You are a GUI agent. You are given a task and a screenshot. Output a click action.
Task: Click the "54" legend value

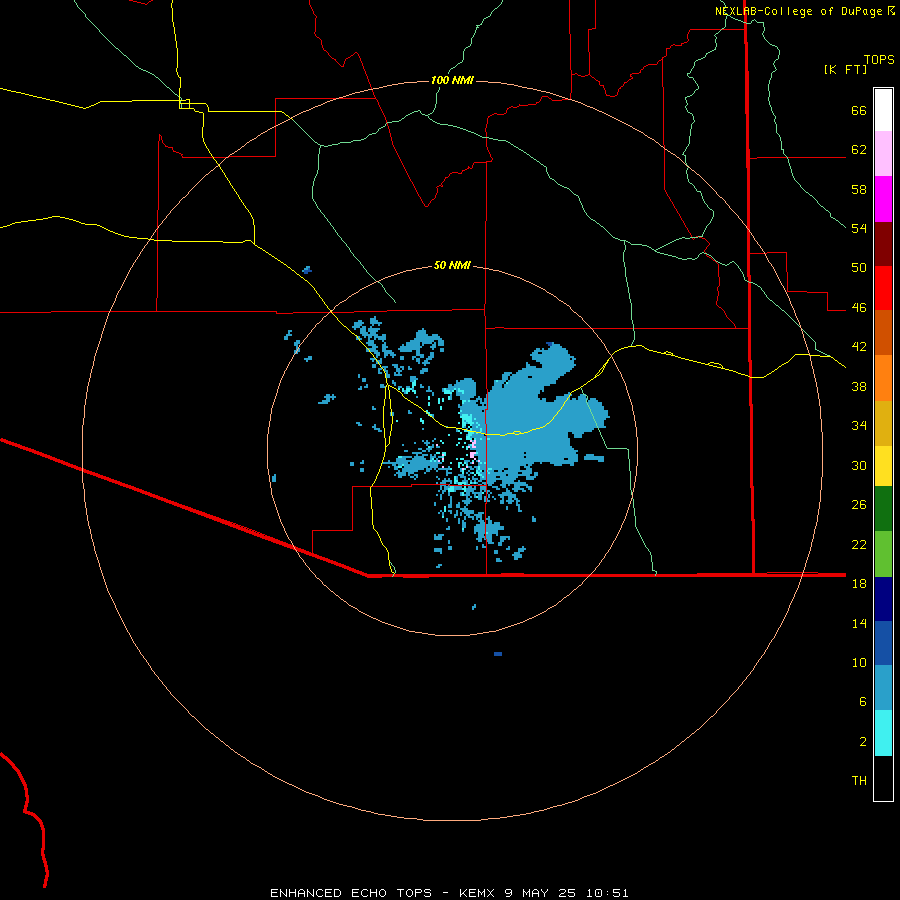click(859, 228)
